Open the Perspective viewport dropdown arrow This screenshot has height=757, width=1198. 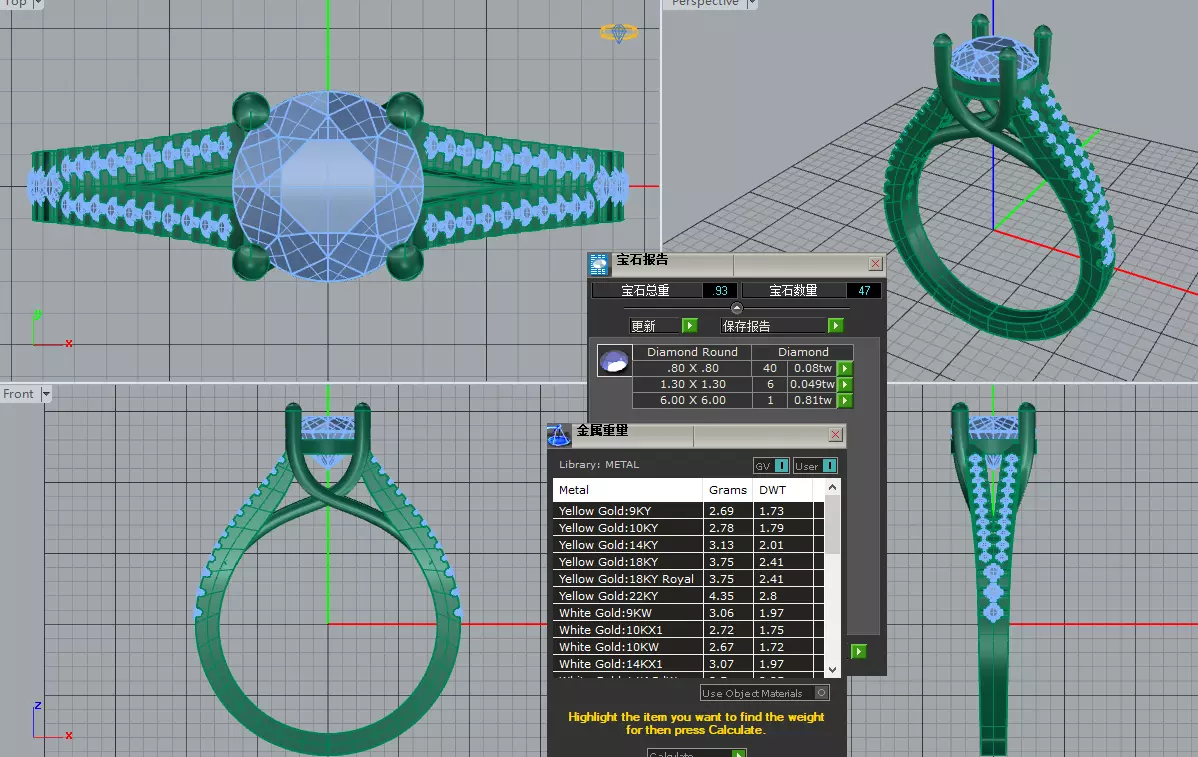coord(752,4)
